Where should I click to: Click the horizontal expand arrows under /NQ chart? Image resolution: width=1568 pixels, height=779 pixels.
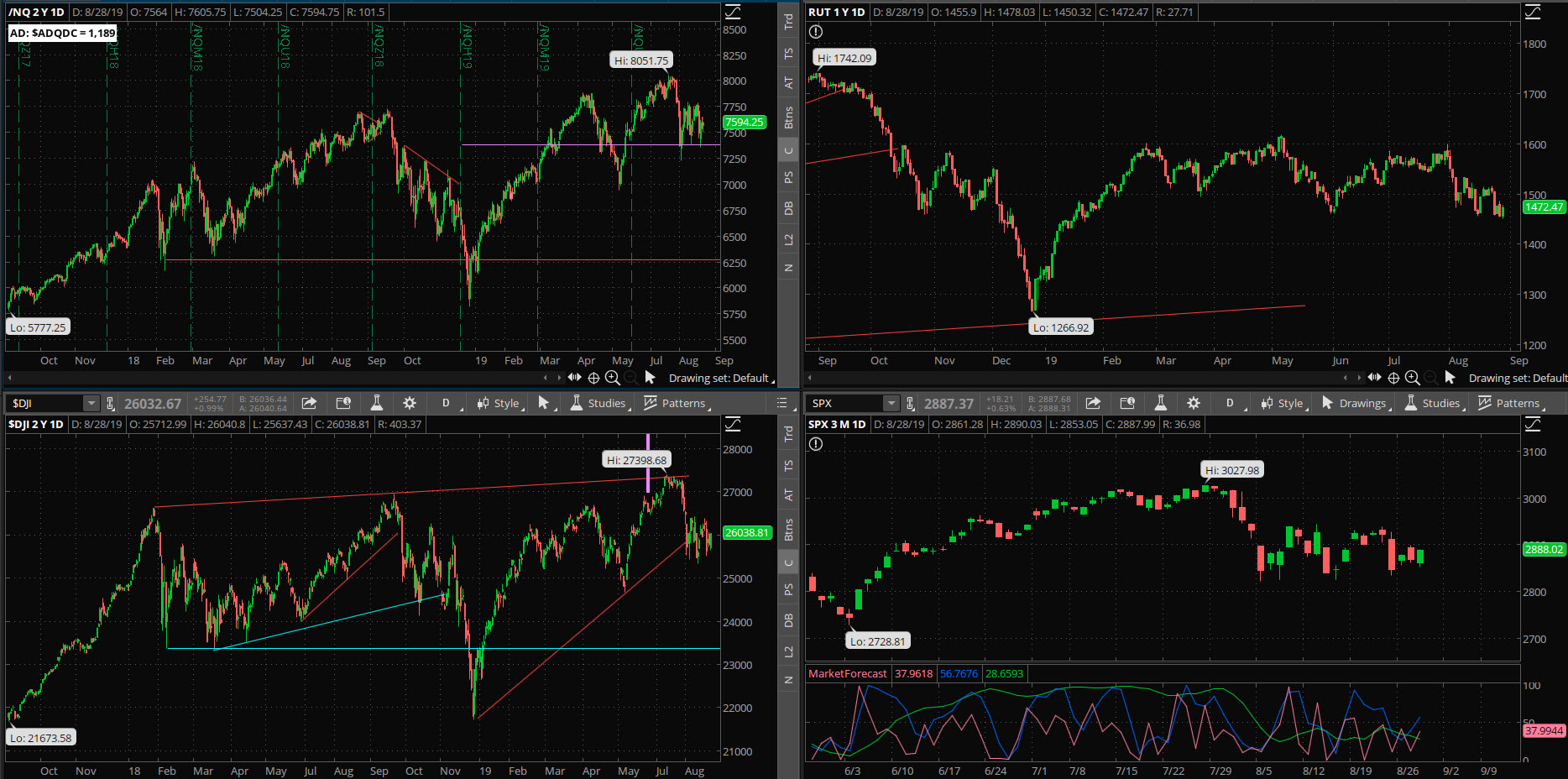point(575,378)
